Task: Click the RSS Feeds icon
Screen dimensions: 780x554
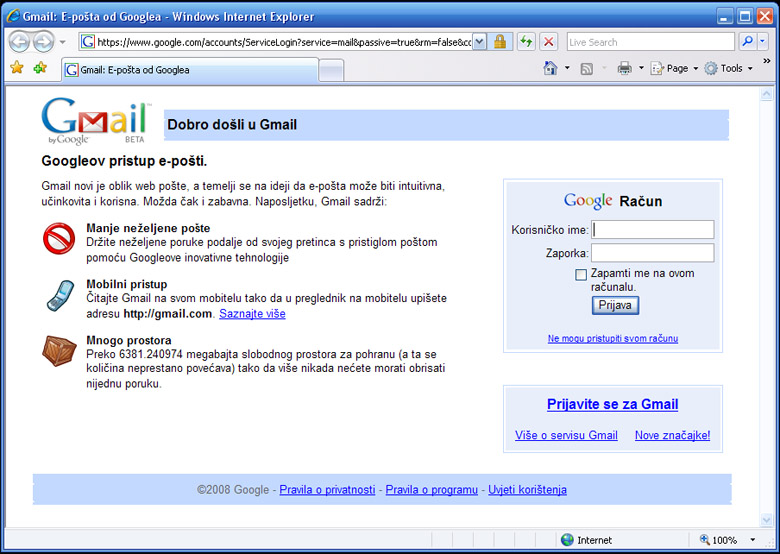Action: pos(587,69)
